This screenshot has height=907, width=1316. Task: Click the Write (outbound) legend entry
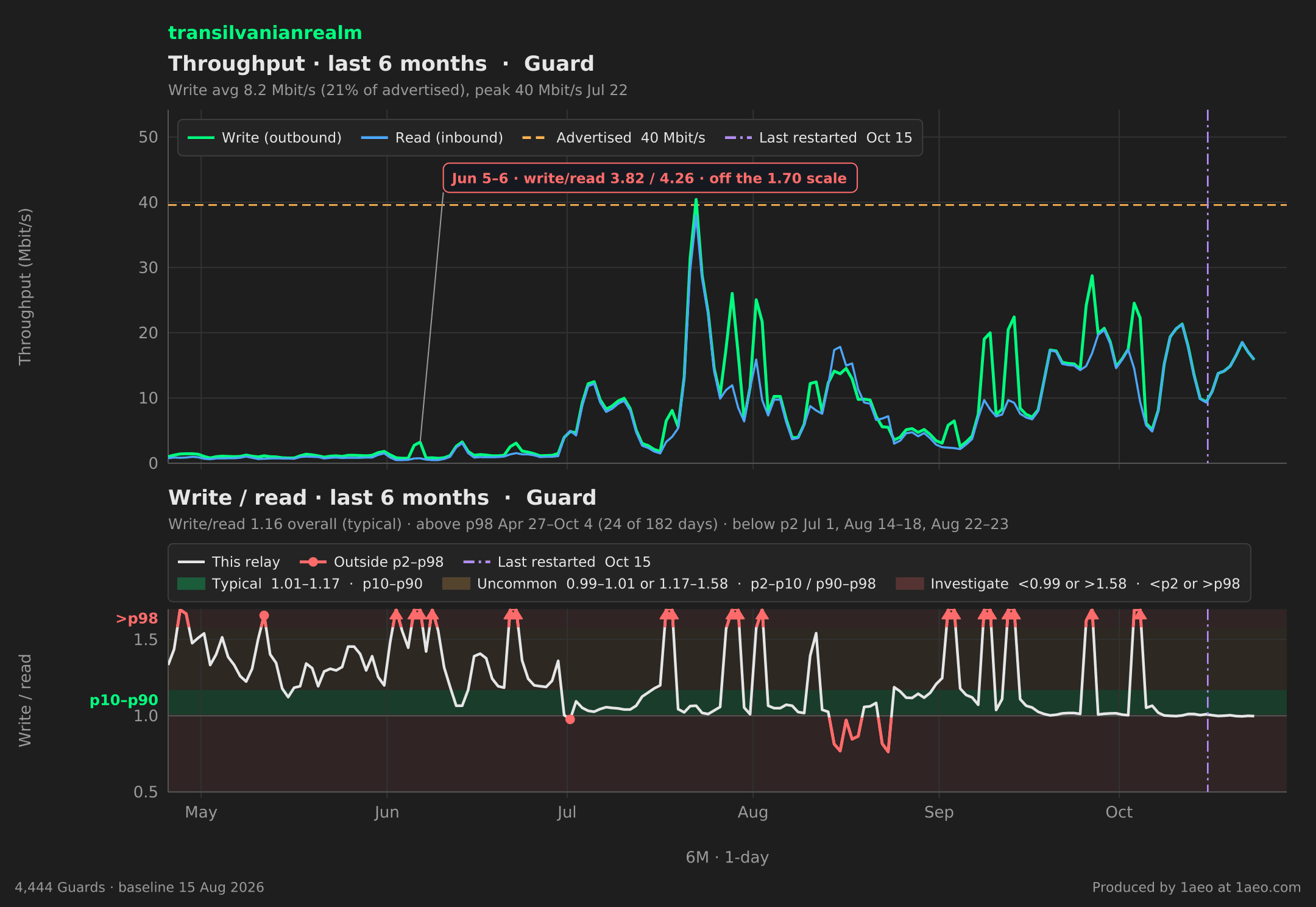pos(264,138)
